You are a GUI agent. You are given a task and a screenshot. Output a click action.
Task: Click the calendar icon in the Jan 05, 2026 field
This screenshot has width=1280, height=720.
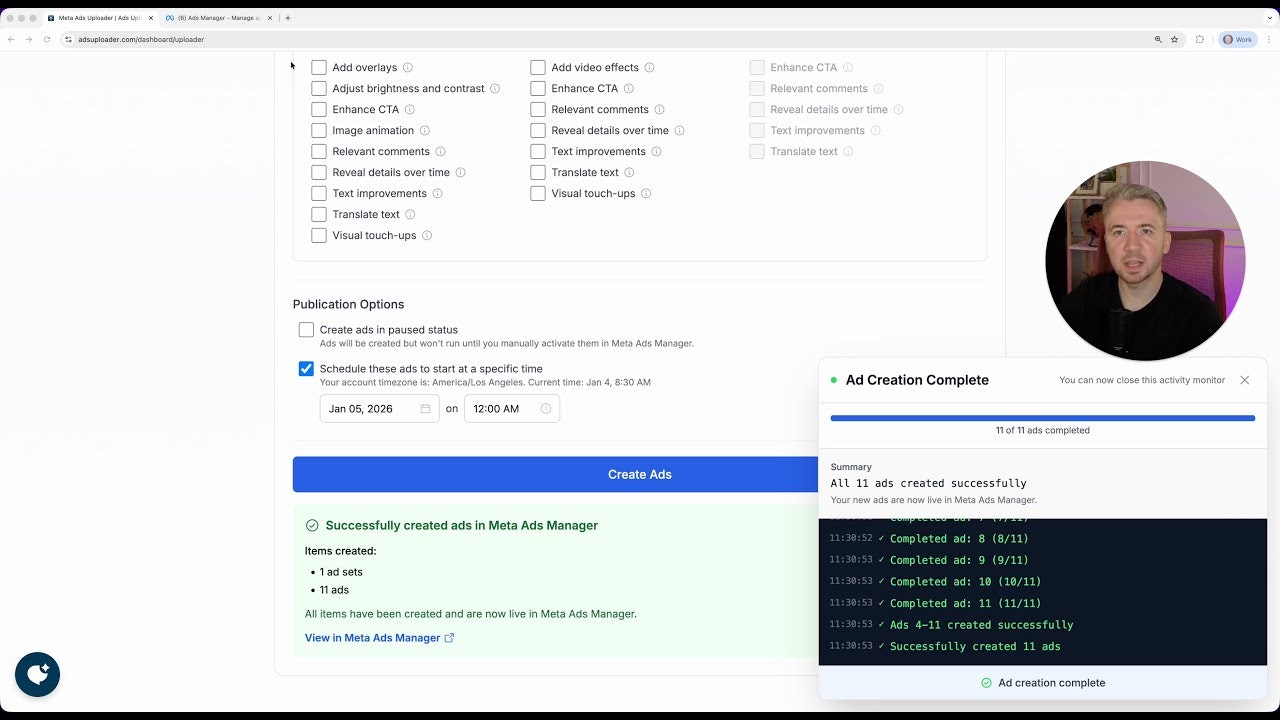(425, 409)
